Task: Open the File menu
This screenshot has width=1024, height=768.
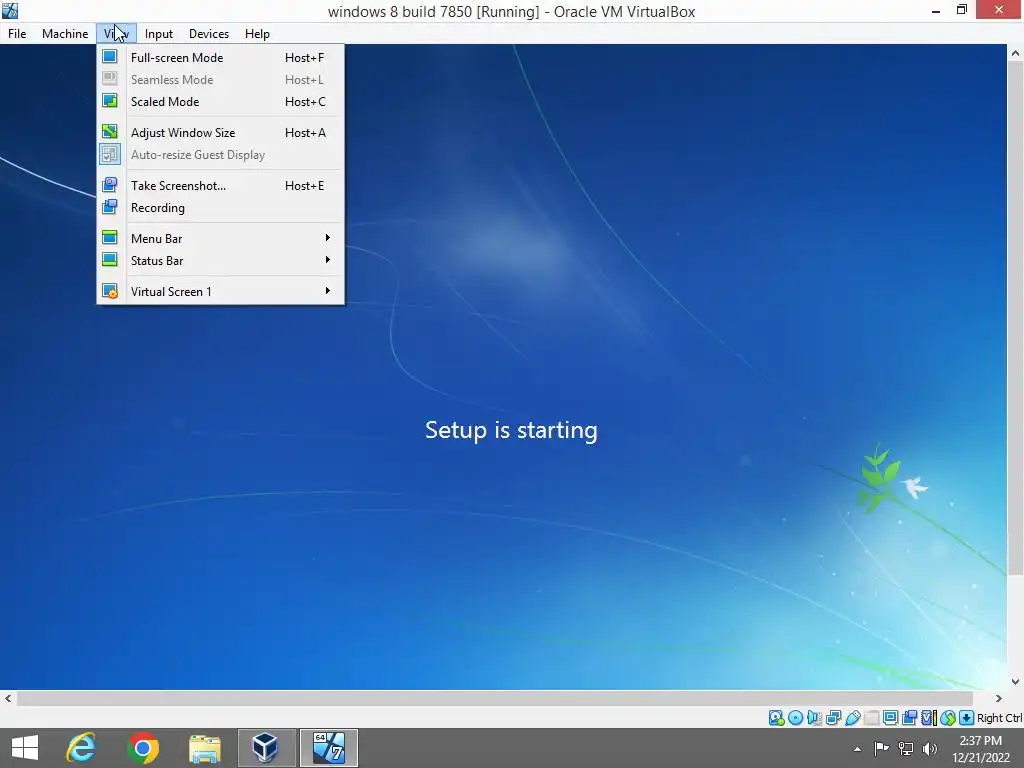Action: point(17,33)
